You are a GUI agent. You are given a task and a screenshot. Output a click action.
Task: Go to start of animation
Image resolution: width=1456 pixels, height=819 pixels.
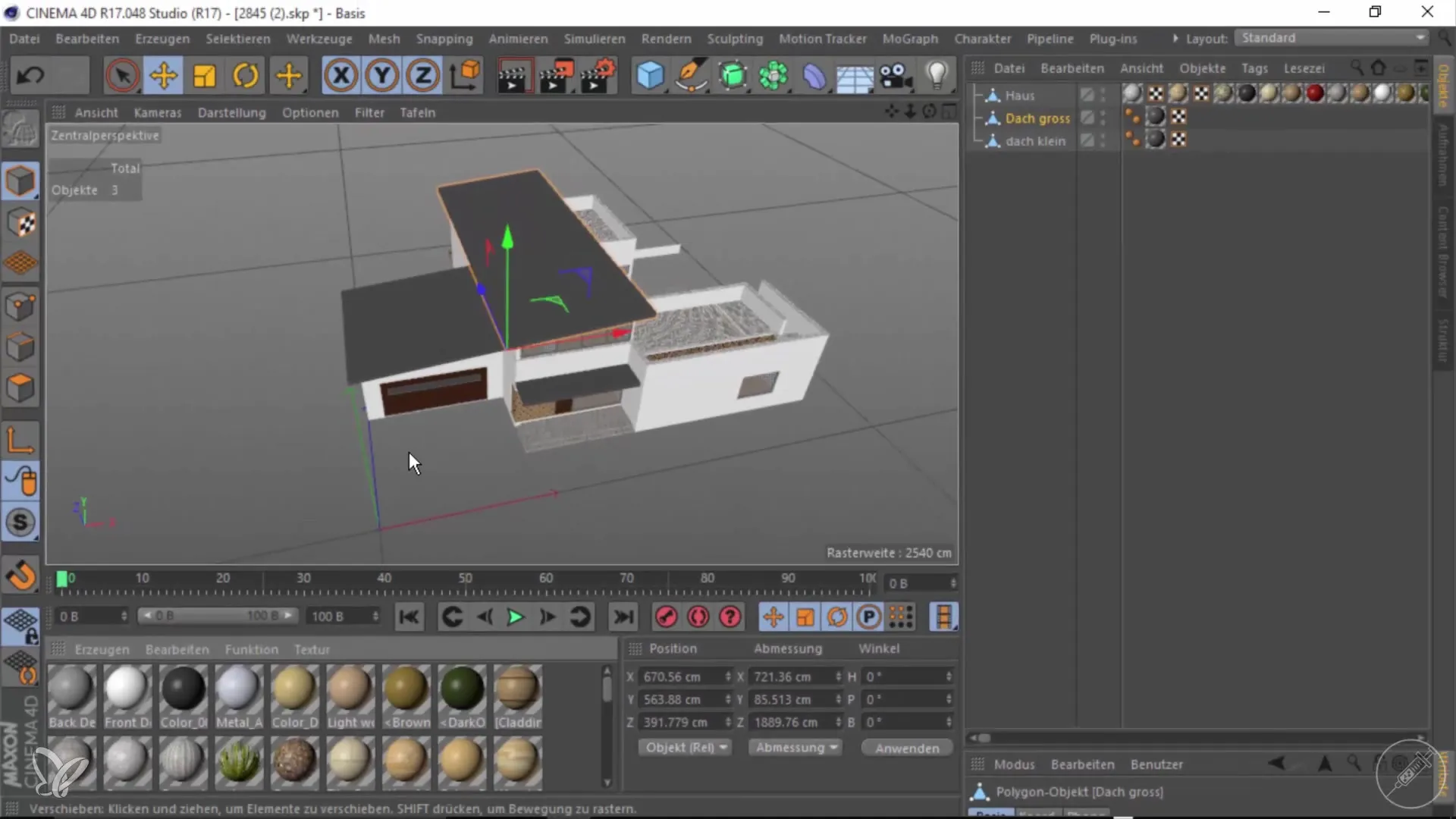409,617
